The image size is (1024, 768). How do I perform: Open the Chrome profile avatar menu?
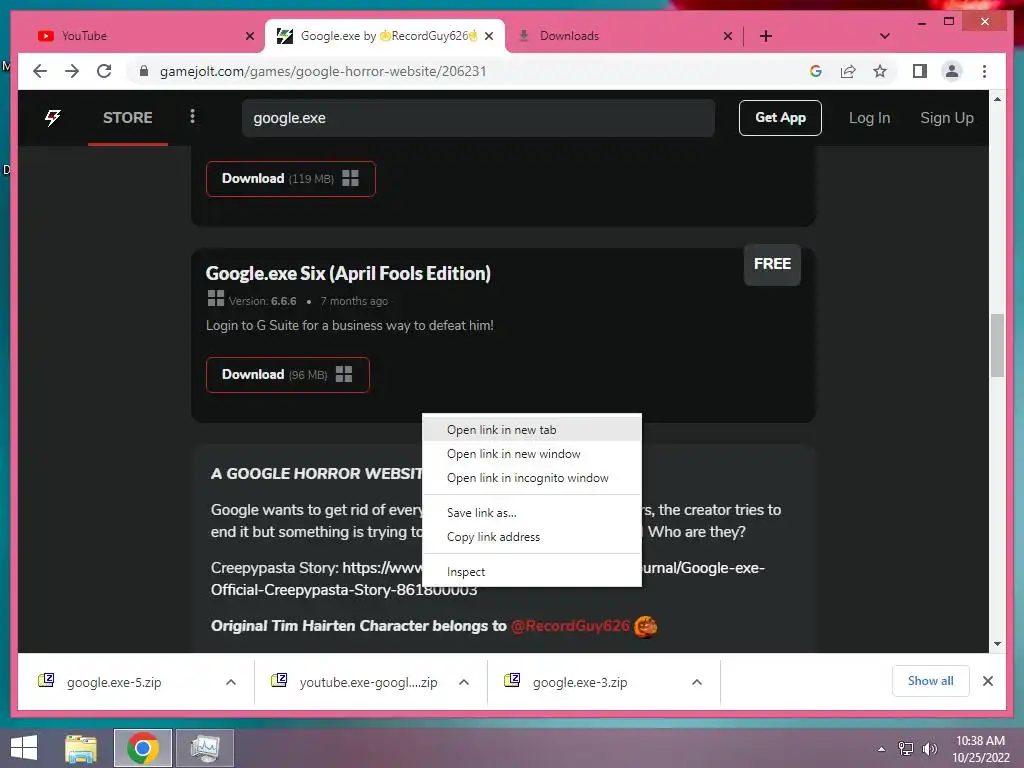[x=952, y=71]
